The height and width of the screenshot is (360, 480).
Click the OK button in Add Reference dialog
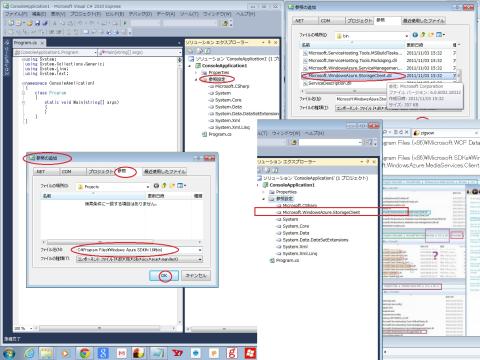pos(164,276)
